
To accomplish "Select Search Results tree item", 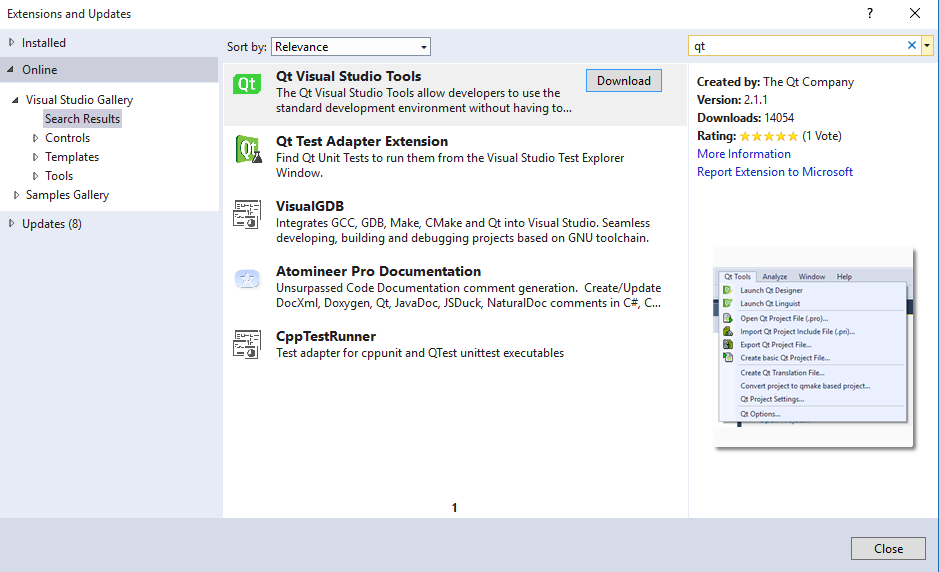I will click(x=83, y=119).
